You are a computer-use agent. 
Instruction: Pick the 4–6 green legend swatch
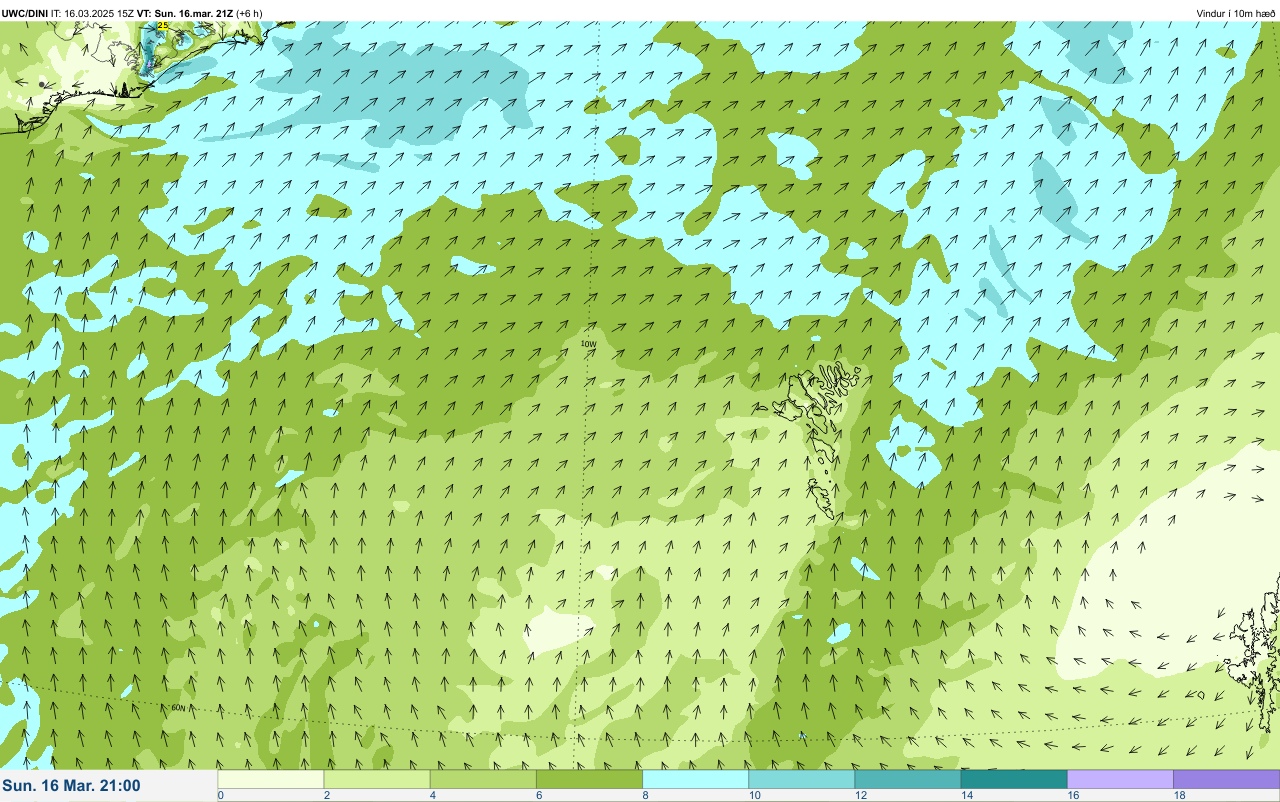tap(483, 779)
